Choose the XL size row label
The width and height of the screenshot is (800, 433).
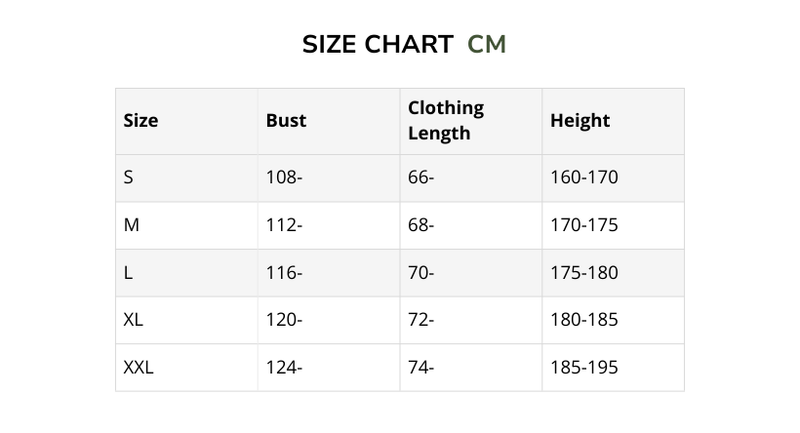point(134,320)
